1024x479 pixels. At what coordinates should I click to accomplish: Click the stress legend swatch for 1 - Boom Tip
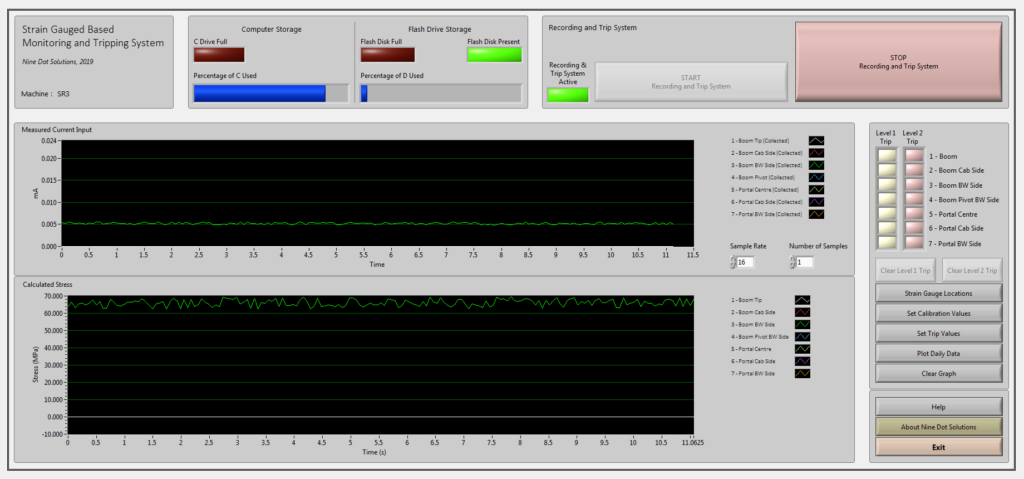(x=803, y=300)
